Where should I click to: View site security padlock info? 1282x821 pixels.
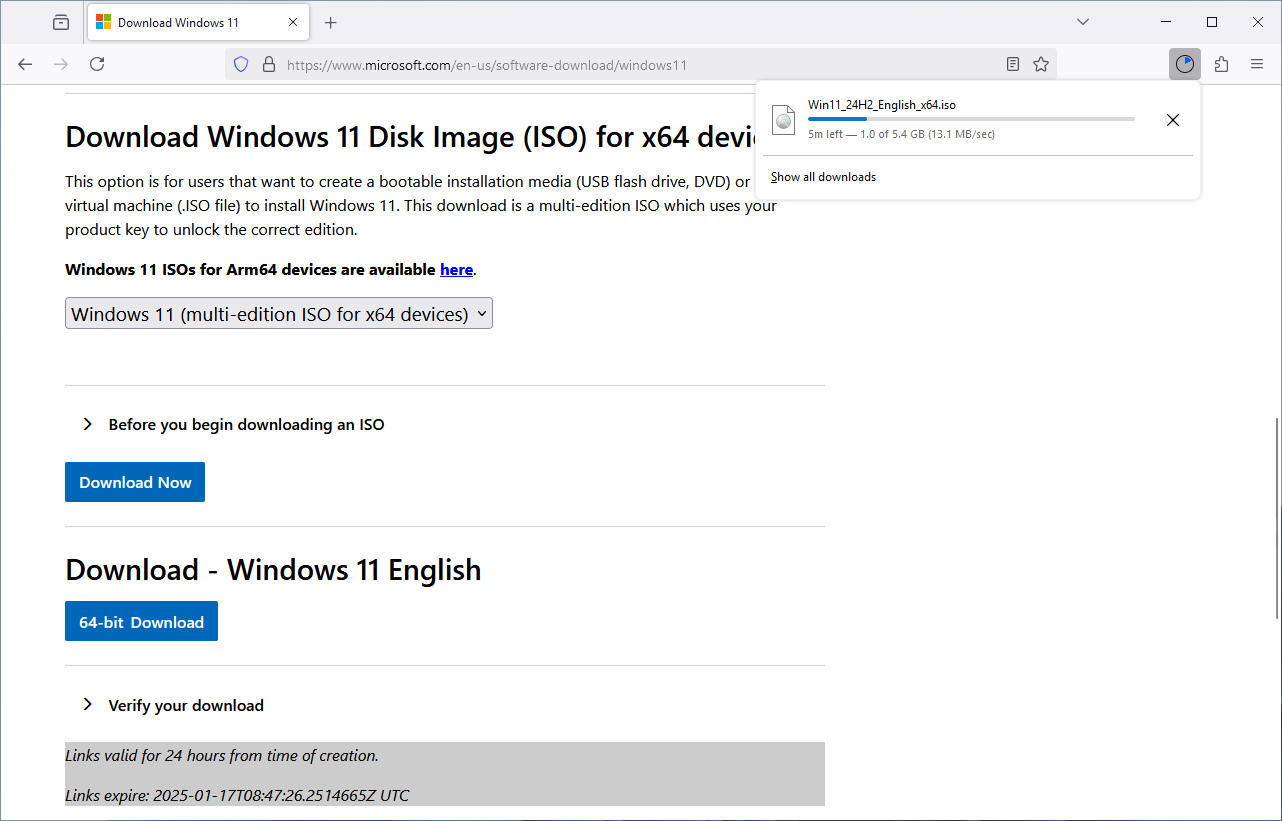[x=268, y=64]
